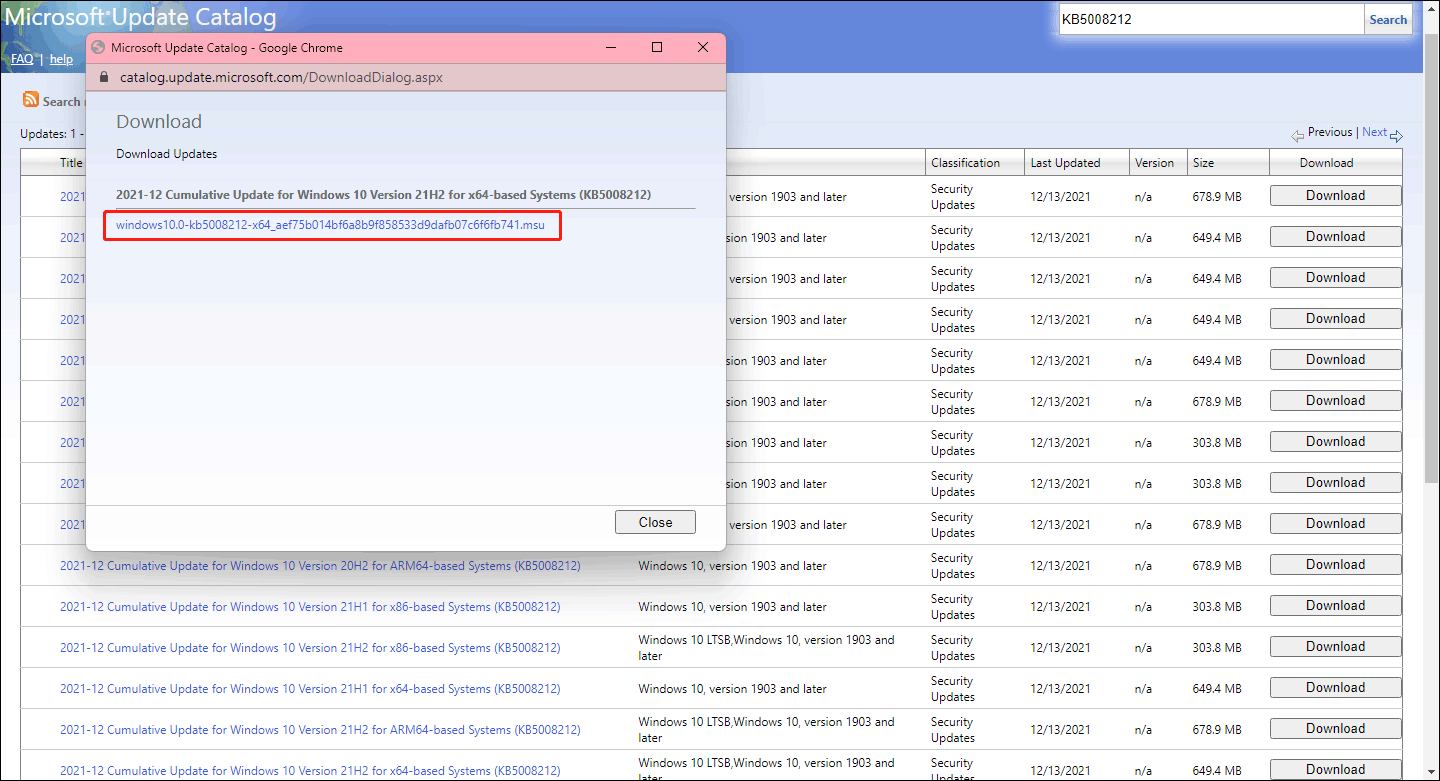Open the 21H1 x86-based Systems update link
This screenshot has width=1440, height=781.
point(310,607)
